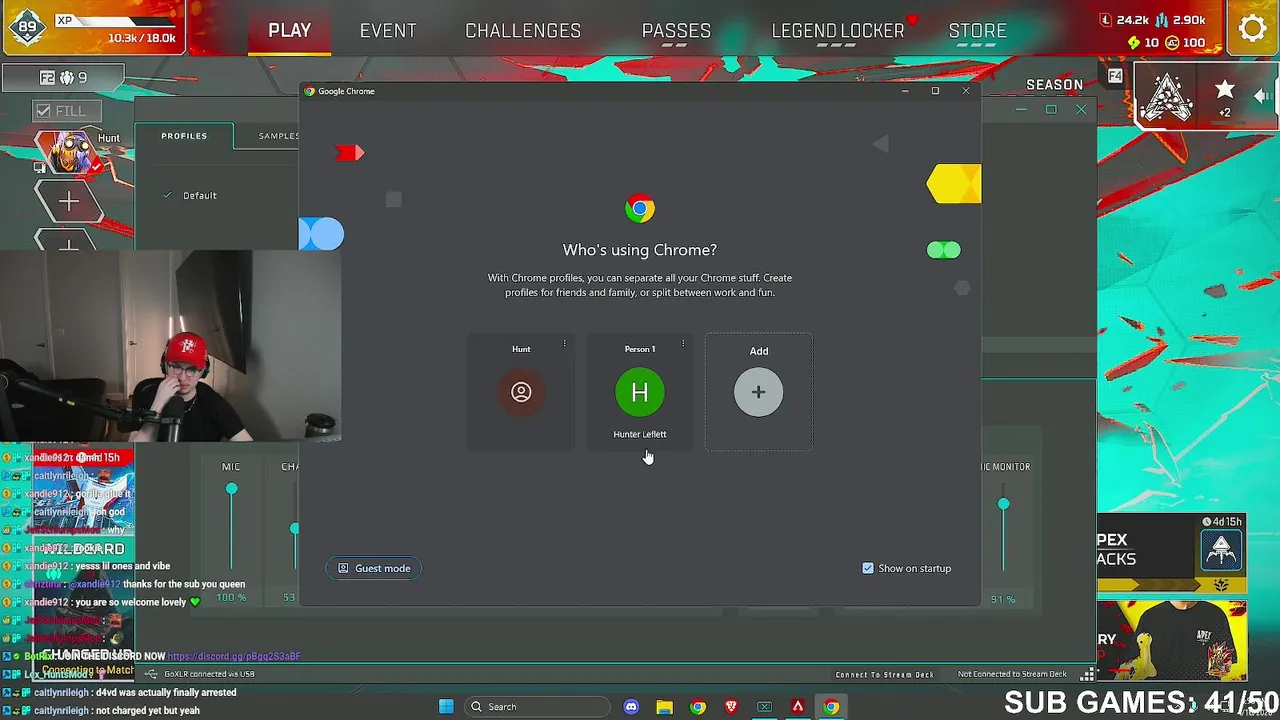Open the Windows Start menu
This screenshot has height=720, width=1280.
point(446,706)
